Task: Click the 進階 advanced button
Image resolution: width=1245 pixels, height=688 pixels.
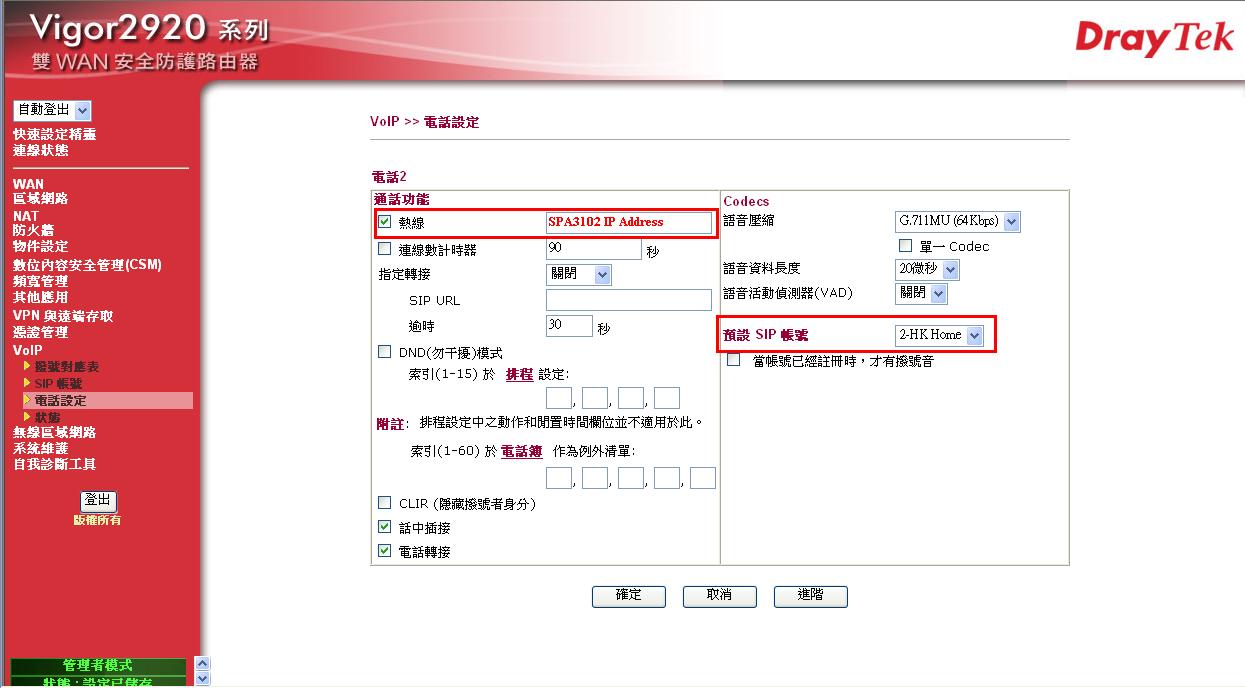Action: tap(811, 596)
